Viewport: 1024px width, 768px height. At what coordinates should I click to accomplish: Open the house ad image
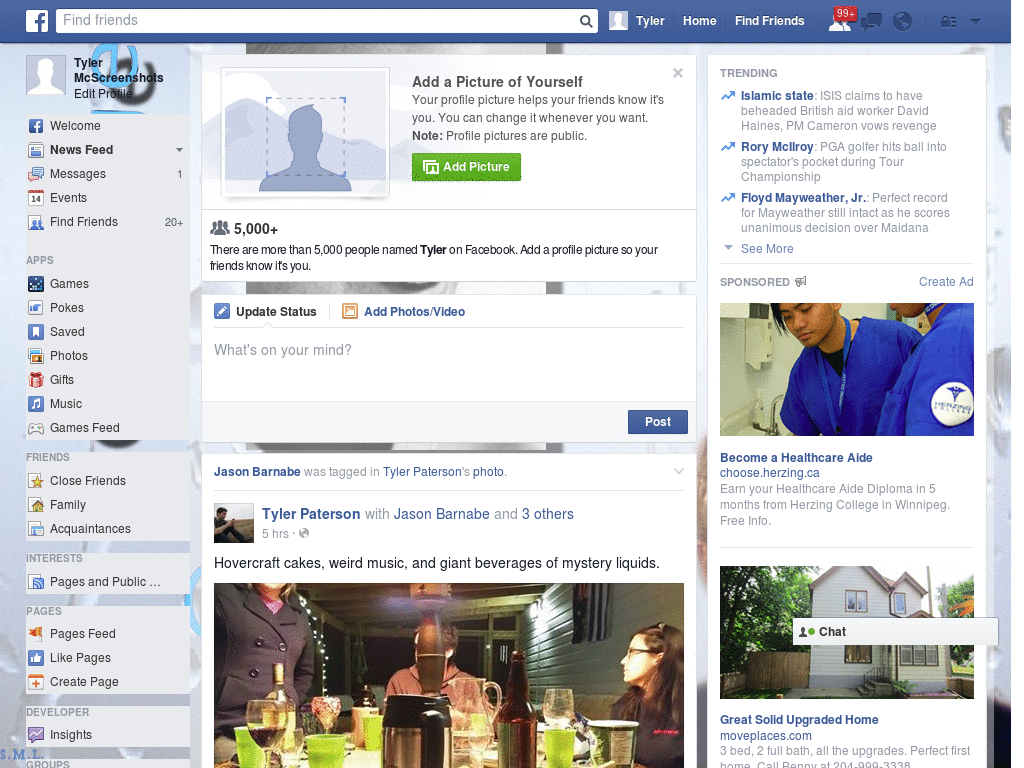[846, 632]
